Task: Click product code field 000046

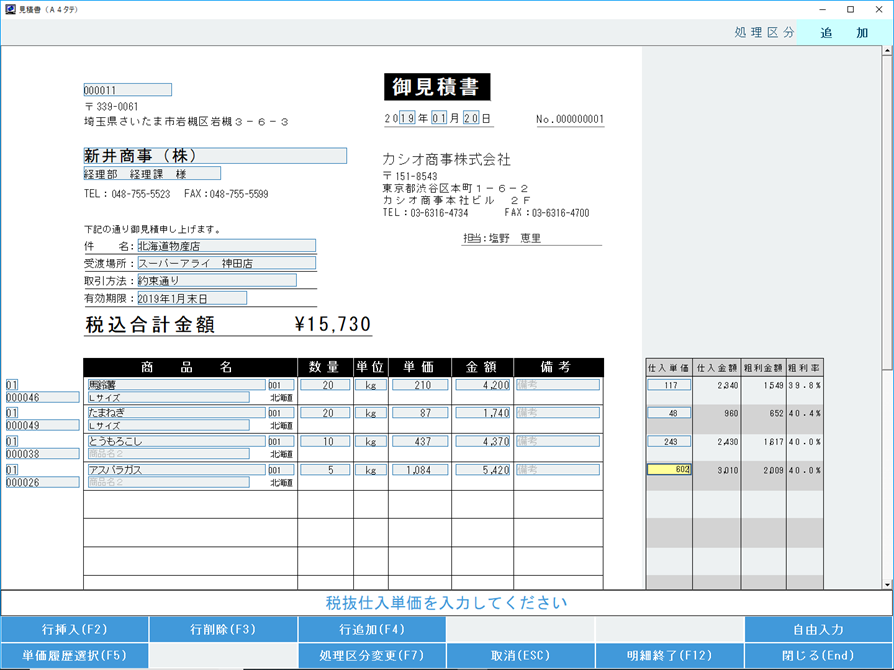Action: click(x=42, y=397)
